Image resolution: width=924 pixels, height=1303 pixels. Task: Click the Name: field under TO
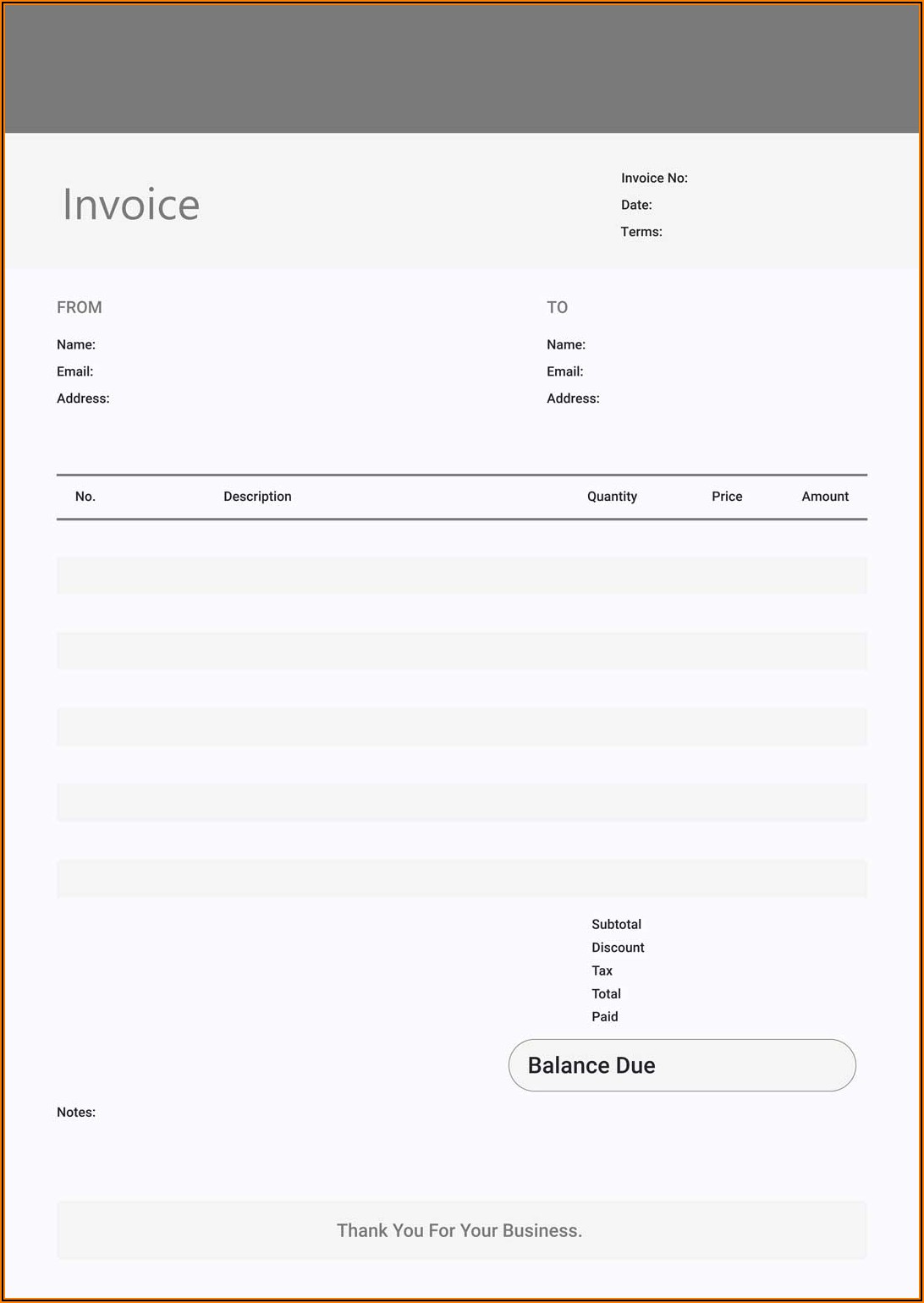[x=565, y=344]
